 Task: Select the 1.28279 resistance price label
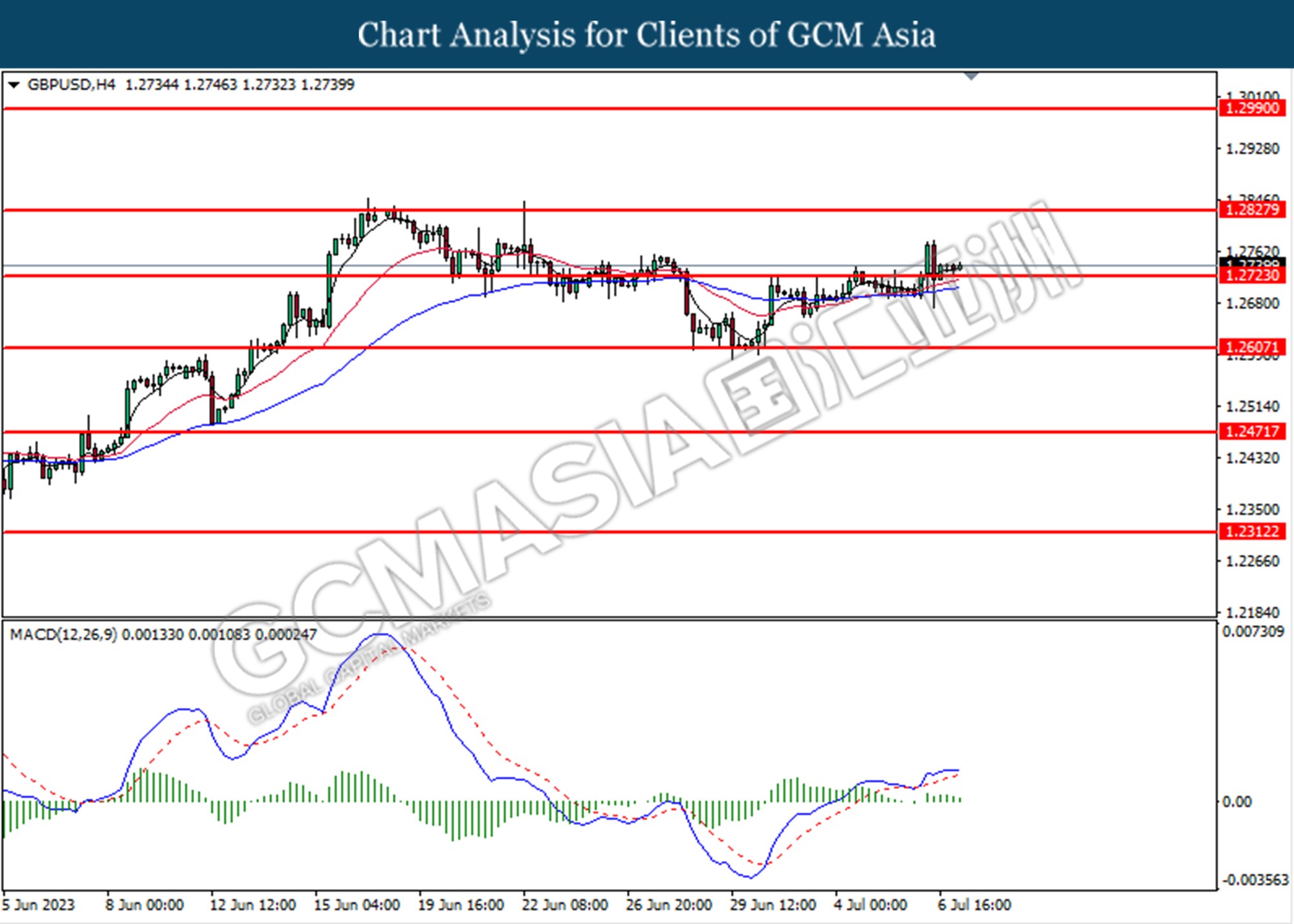pyautogui.click(x=1251, y=210)
